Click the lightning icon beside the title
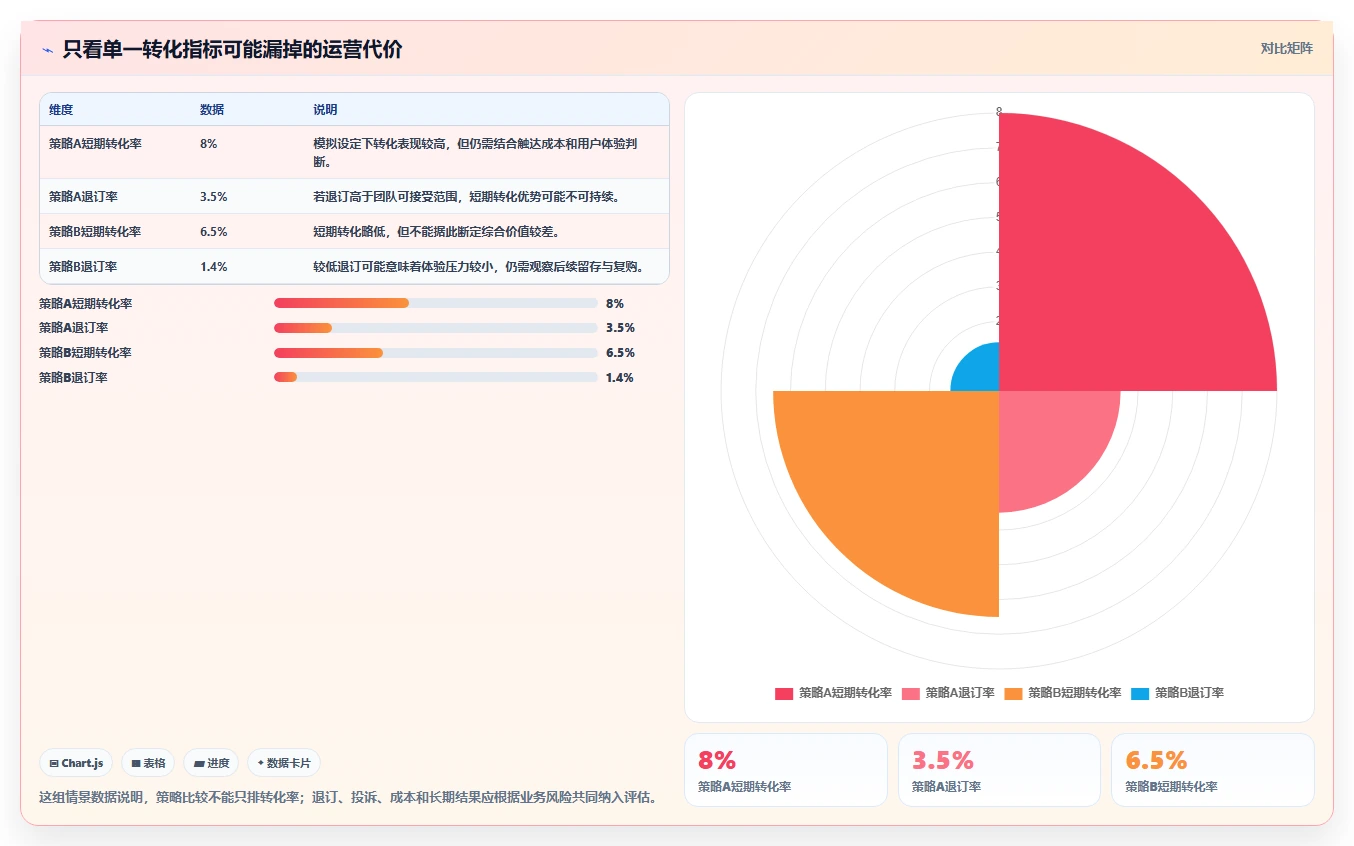This screenshot has height=846, width=1354. point(47,49)
